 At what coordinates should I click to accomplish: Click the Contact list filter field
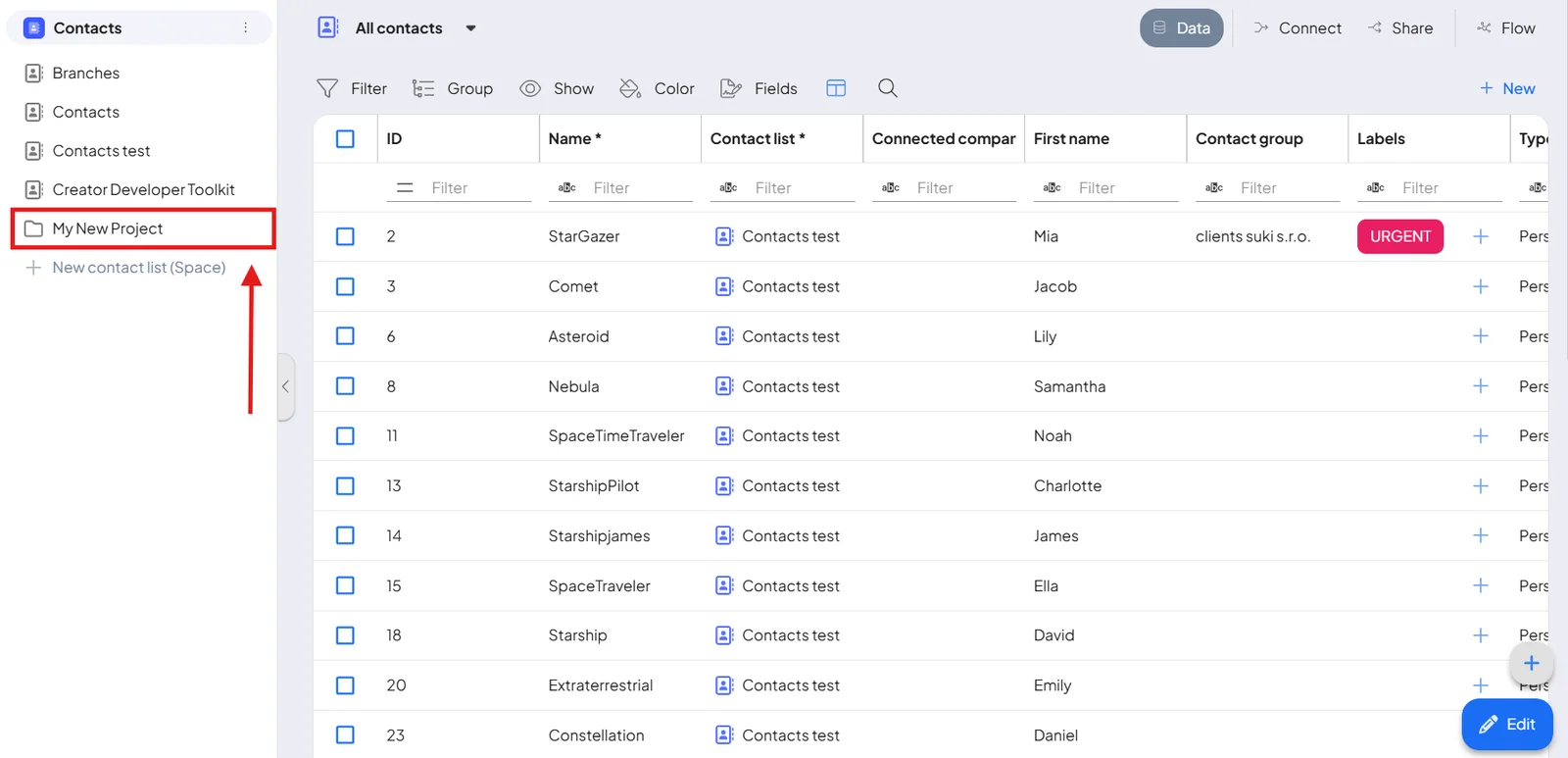(804, 187)
